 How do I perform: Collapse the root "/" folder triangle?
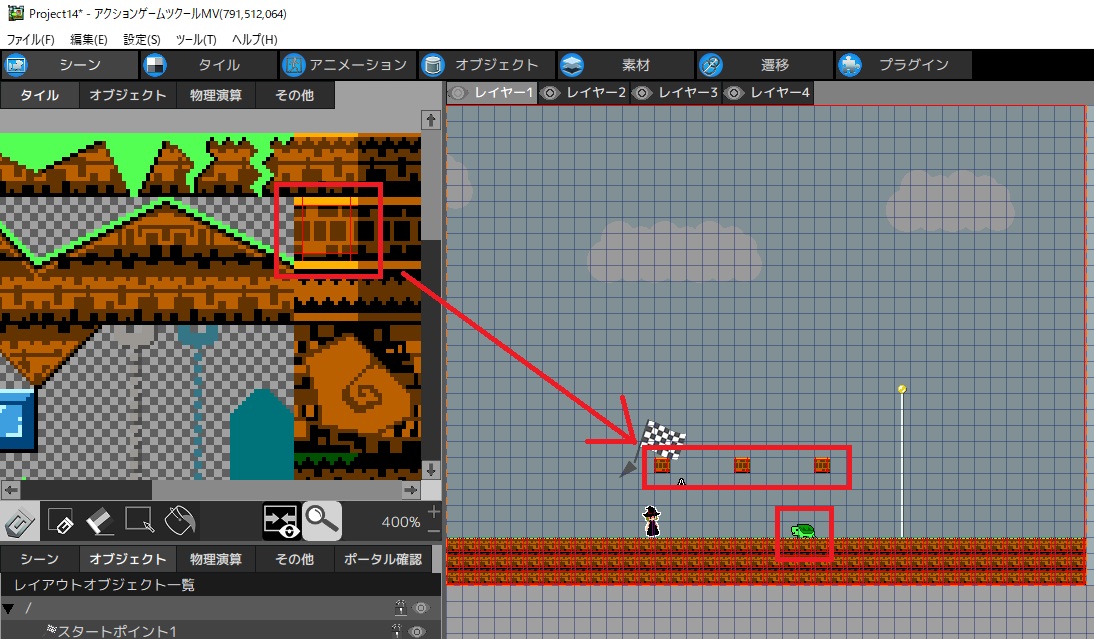tap(8, 608)
